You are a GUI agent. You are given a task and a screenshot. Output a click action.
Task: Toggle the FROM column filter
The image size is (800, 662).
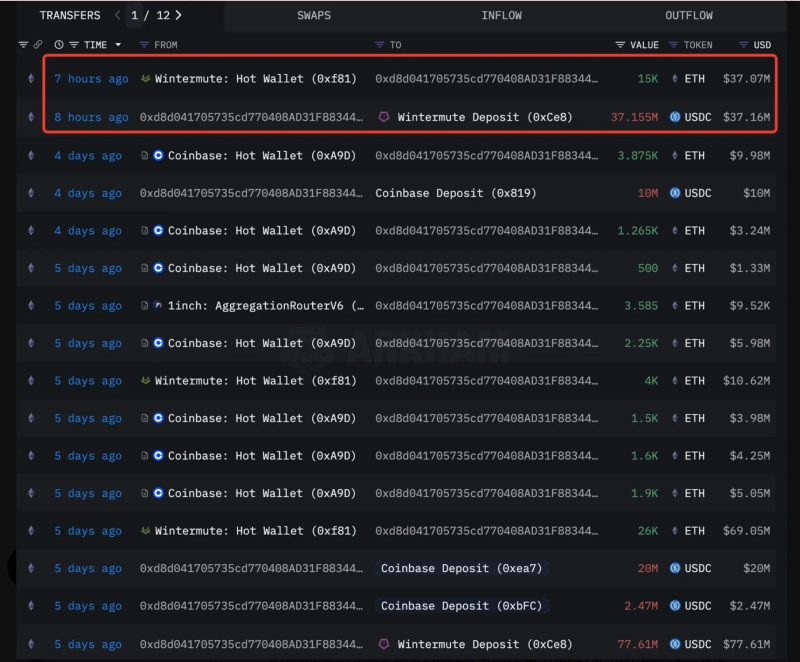[x=144, y=45]
